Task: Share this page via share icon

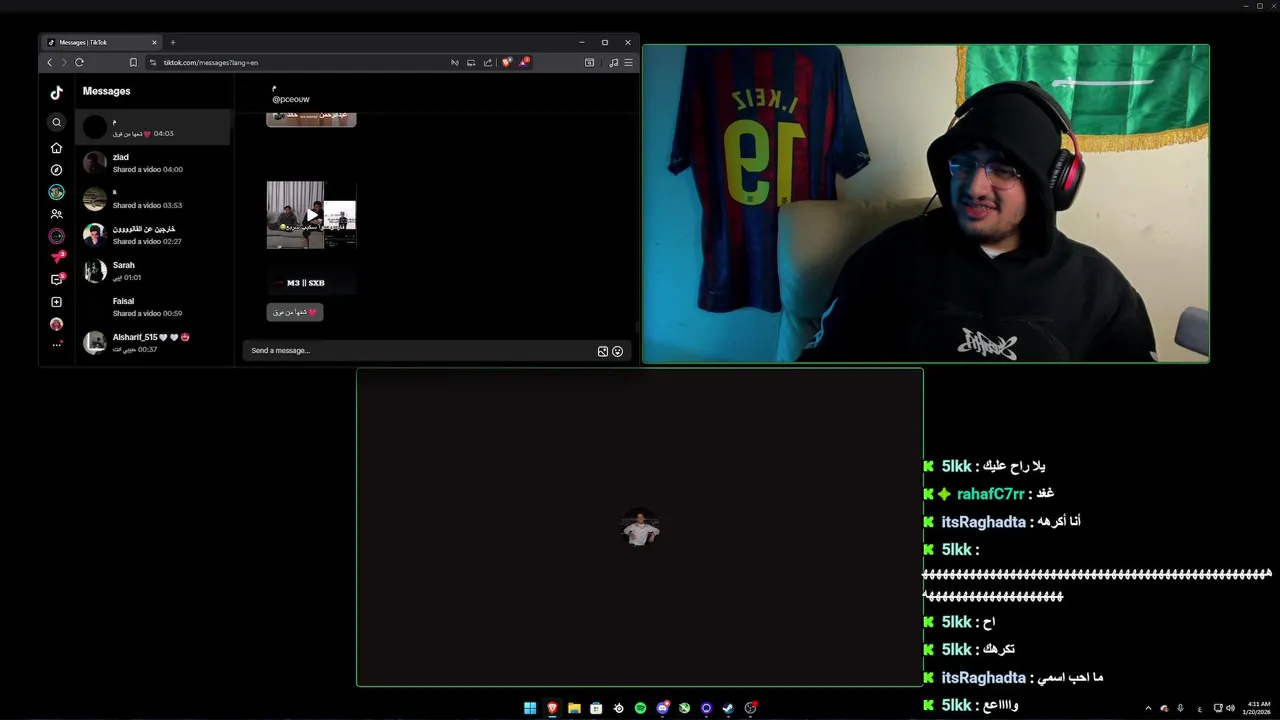Action: pyautogui.click(x=488, y=62)
